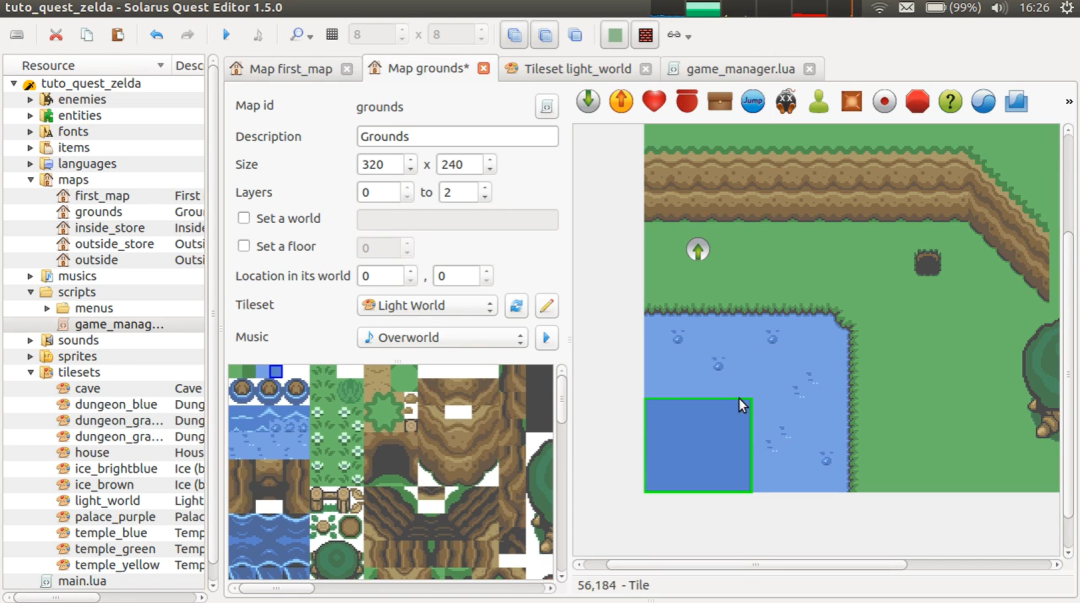The height and width of the screenshot is (603, 1080).
Task: Add a crystal blue sphere entity
Action: [x=983, y=101]
